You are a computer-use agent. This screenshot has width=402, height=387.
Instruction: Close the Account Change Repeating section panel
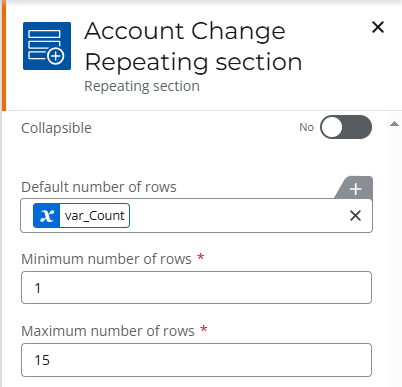coord(378,27)
